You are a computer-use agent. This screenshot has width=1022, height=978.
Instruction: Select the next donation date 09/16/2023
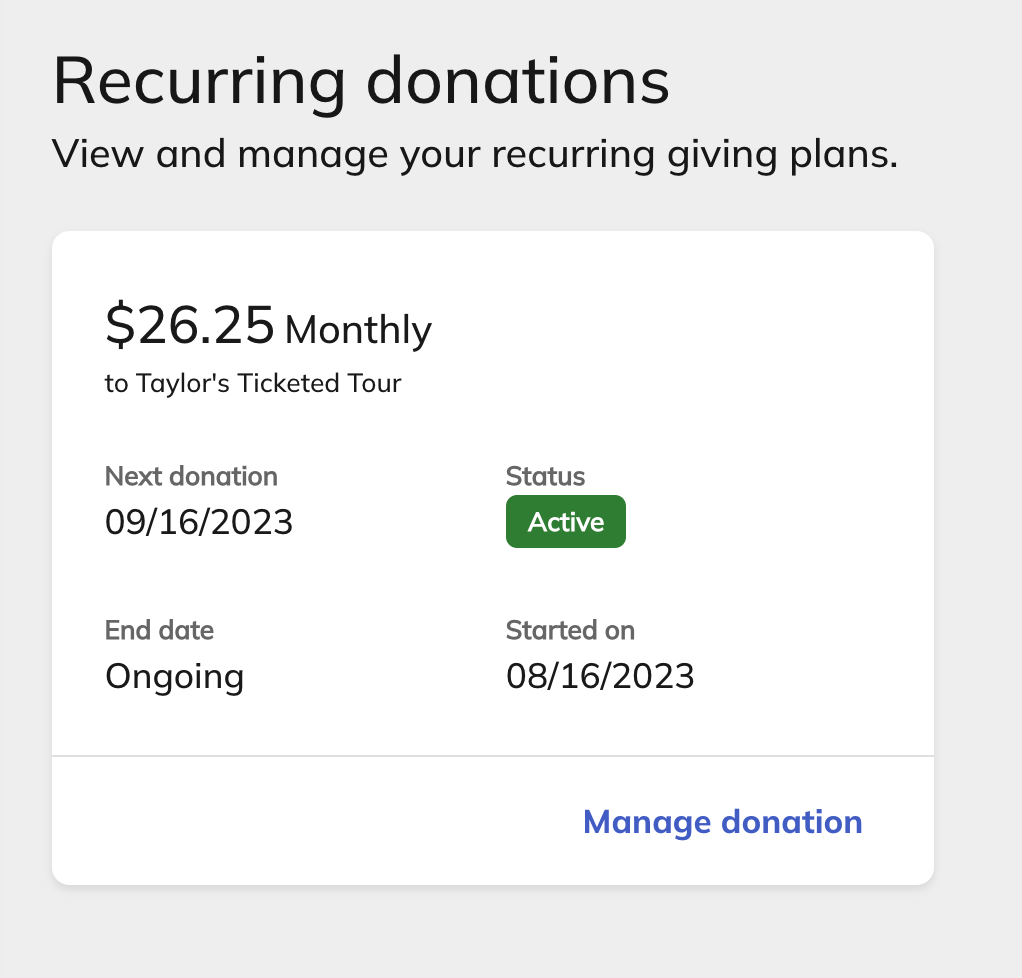[199, 521]
